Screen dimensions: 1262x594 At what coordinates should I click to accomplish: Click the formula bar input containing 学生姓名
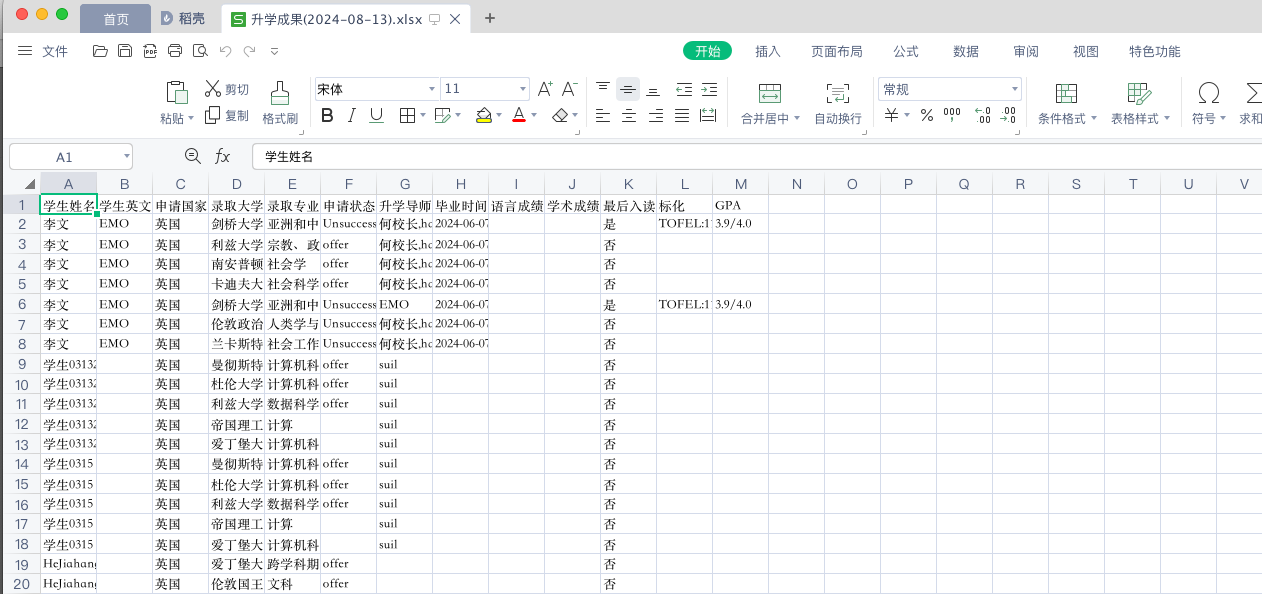[x=756, y=157]
